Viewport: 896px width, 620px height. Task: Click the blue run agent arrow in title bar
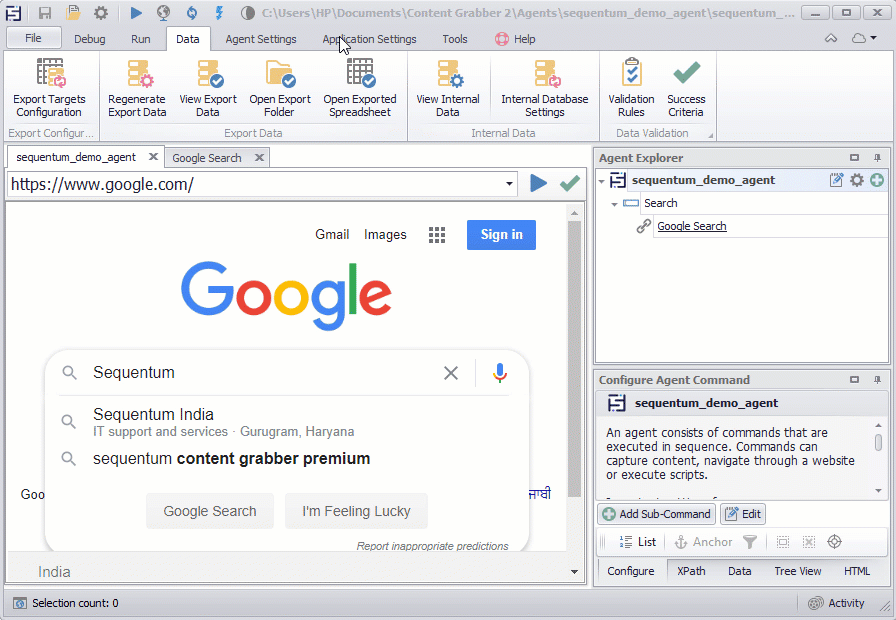136,13
